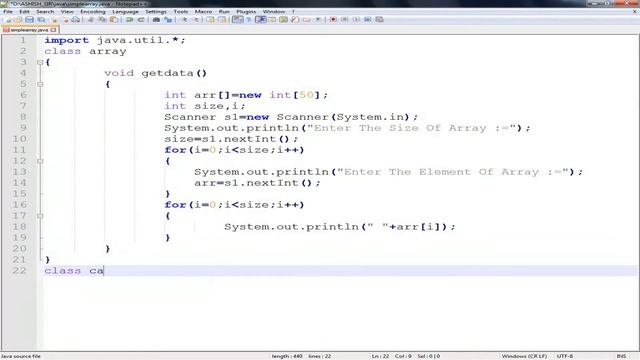The image size is (640, 360).
Task: Open the Macro menu
Action: [x=203, y=11]
